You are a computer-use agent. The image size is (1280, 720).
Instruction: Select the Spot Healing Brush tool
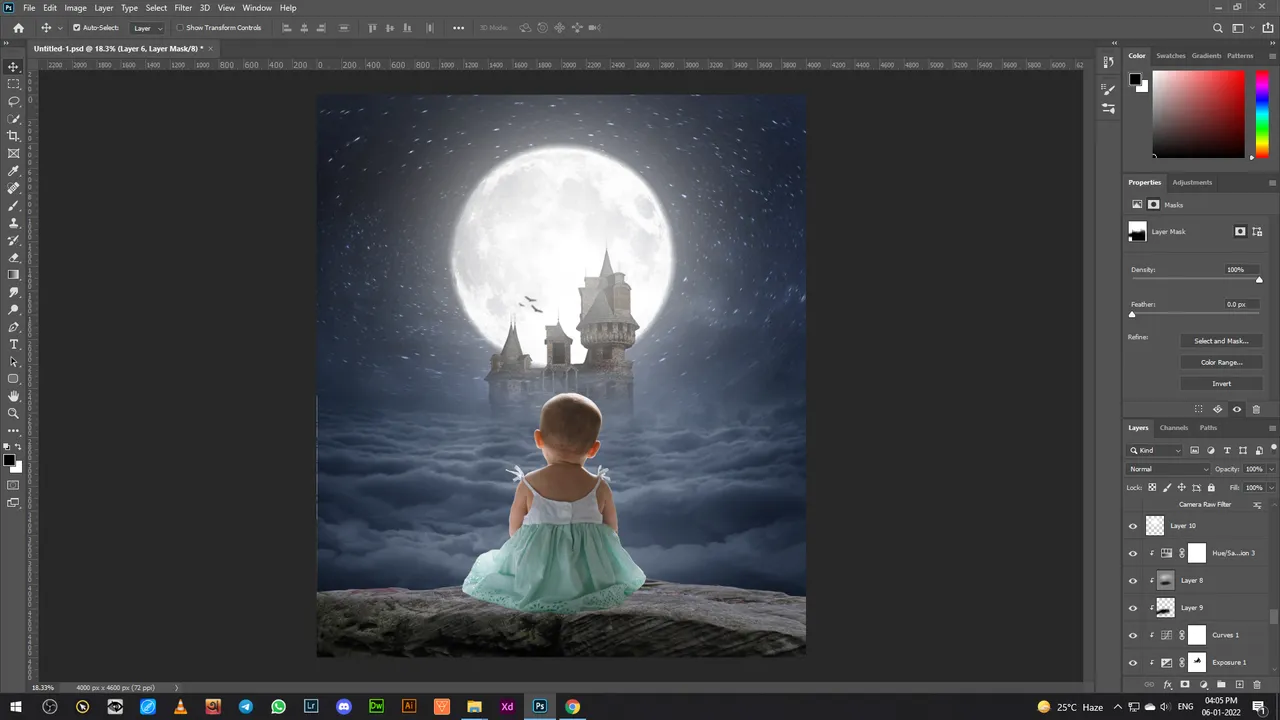click(x=14, y=188)
